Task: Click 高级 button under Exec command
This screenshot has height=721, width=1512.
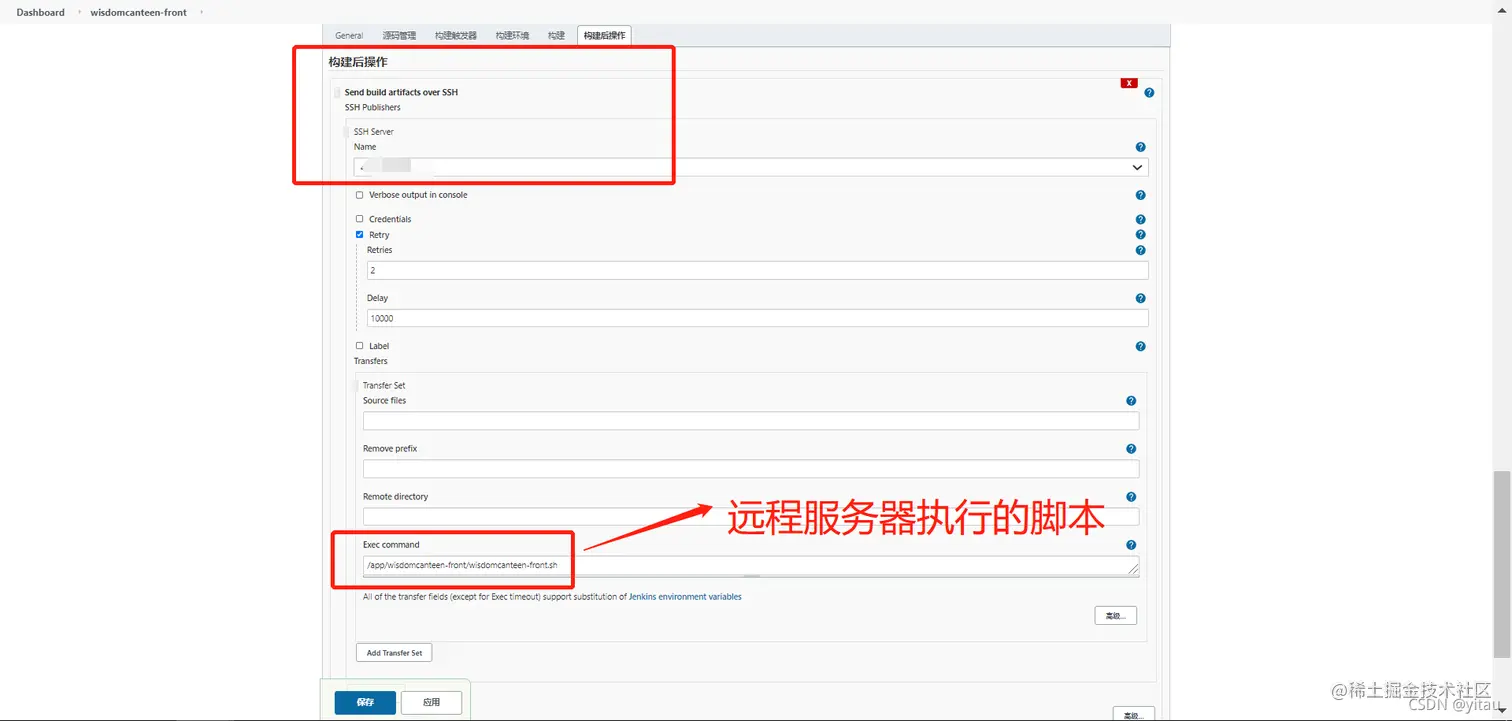Action: 1115,616
